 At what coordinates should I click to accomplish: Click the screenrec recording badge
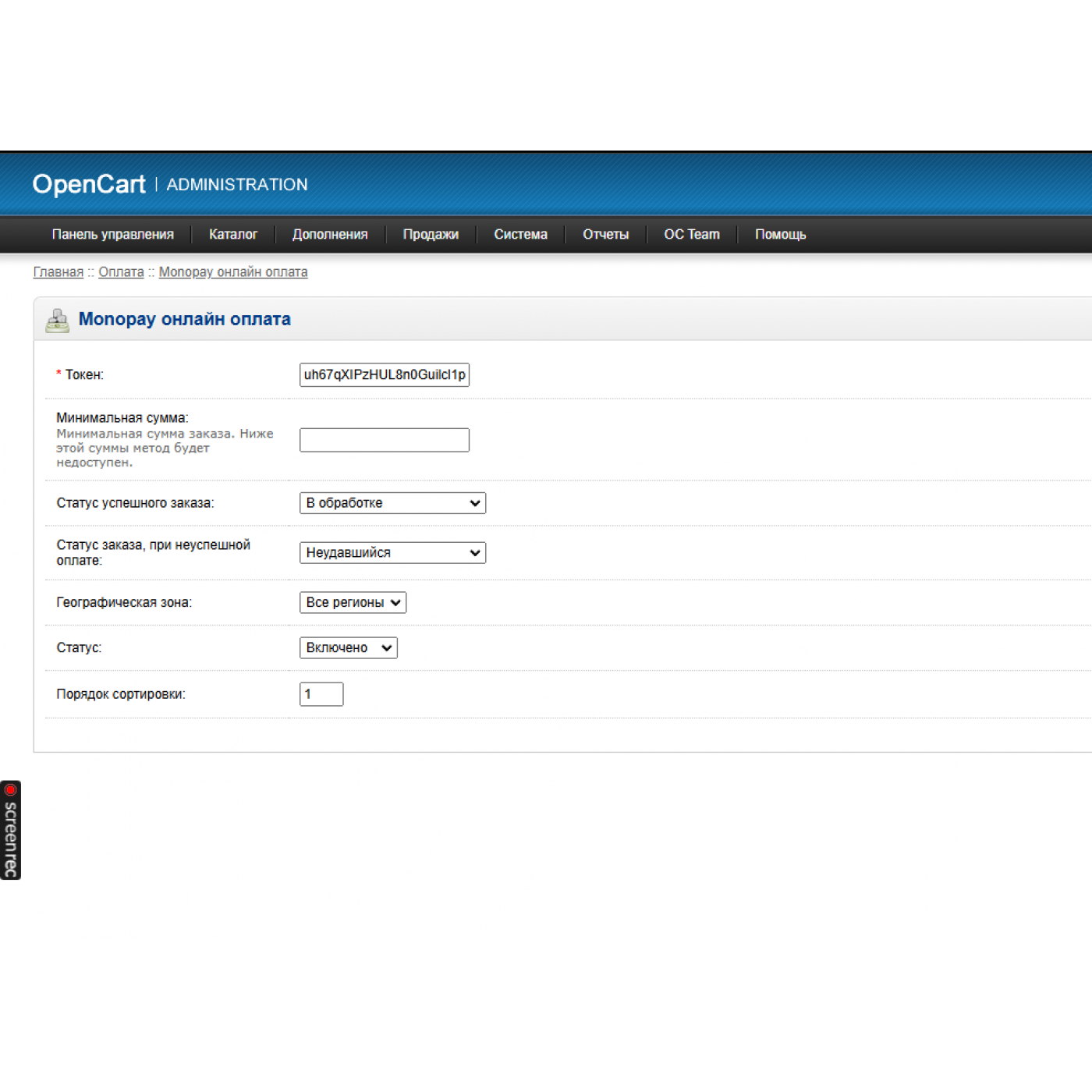(11, 830)
